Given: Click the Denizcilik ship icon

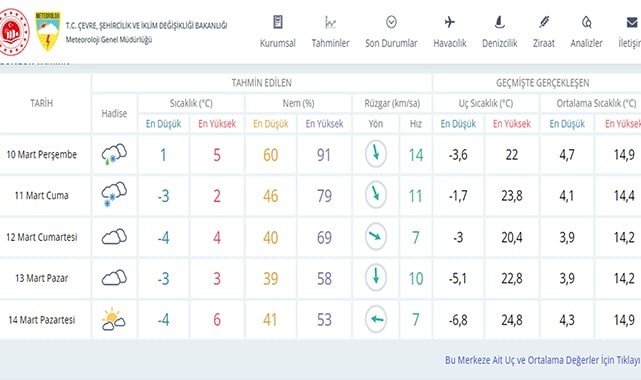Looking at the screenshot, I should [499, 22].
